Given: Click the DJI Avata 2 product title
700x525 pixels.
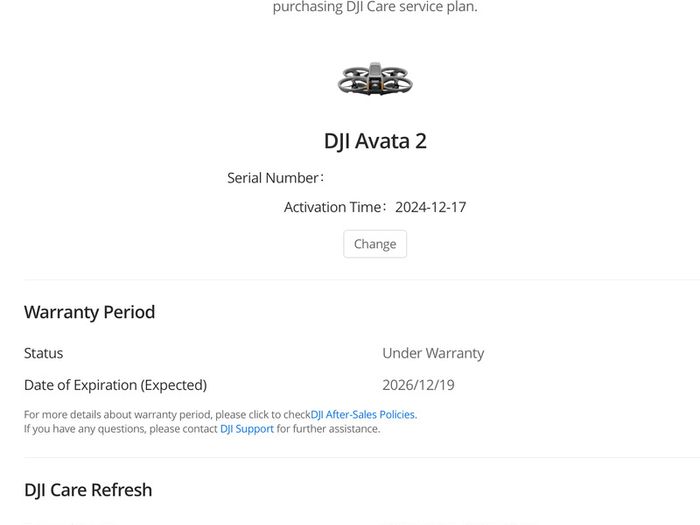Looking at the screenshot, I should (375, 141).
